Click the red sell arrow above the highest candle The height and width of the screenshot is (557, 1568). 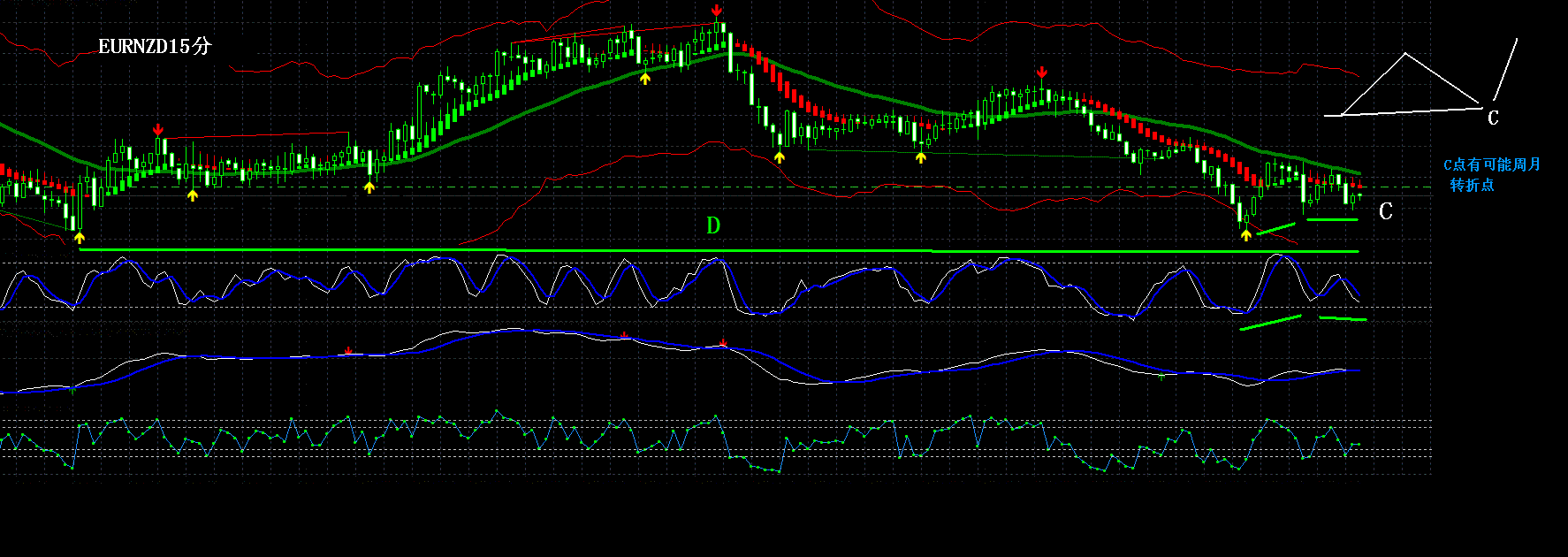[x=716, y=11]
